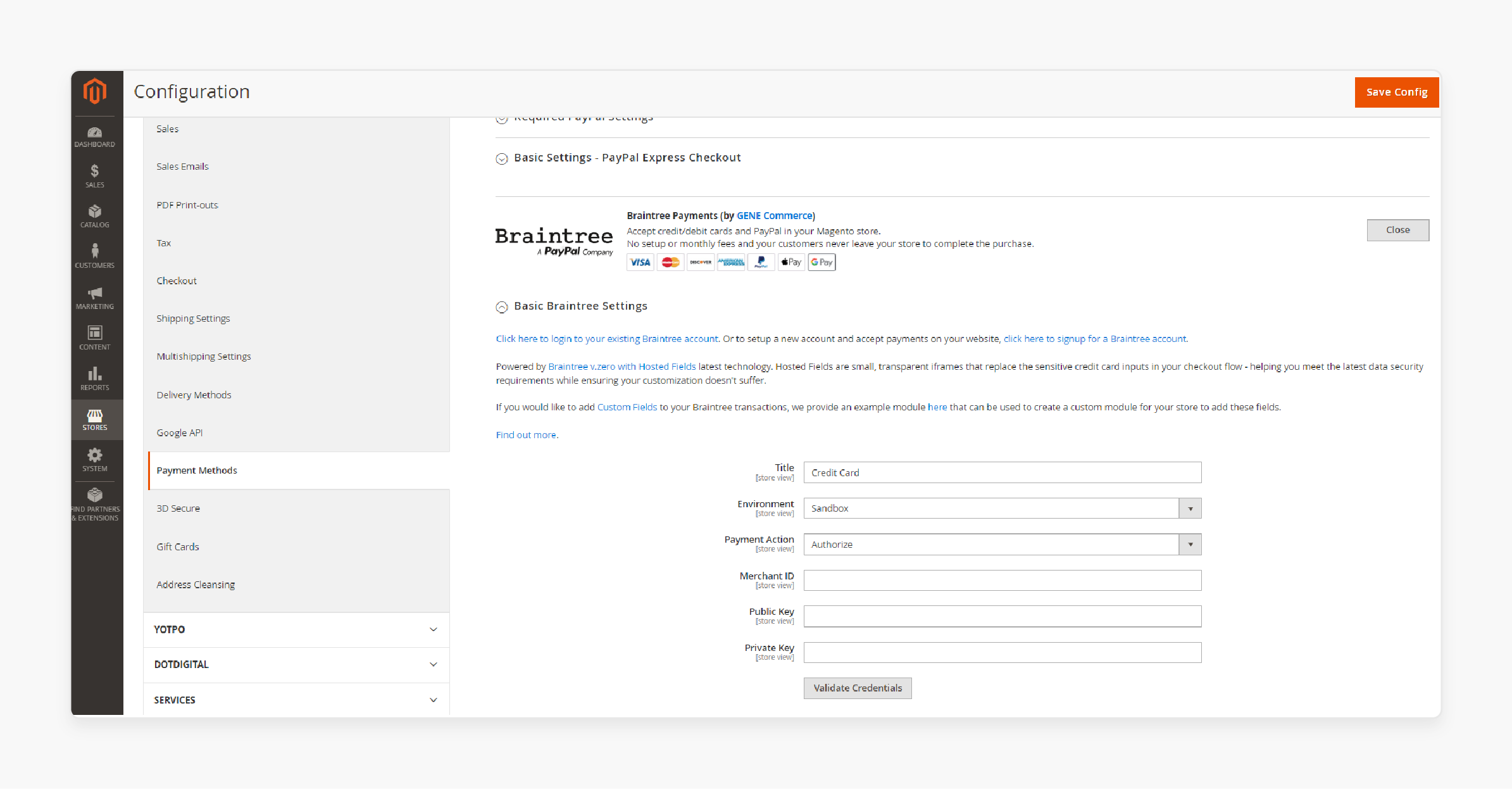Click the Apple Pay icon
Viewport: 1512px width, 789px height.
pyautogui.click(x=791, y=262)
